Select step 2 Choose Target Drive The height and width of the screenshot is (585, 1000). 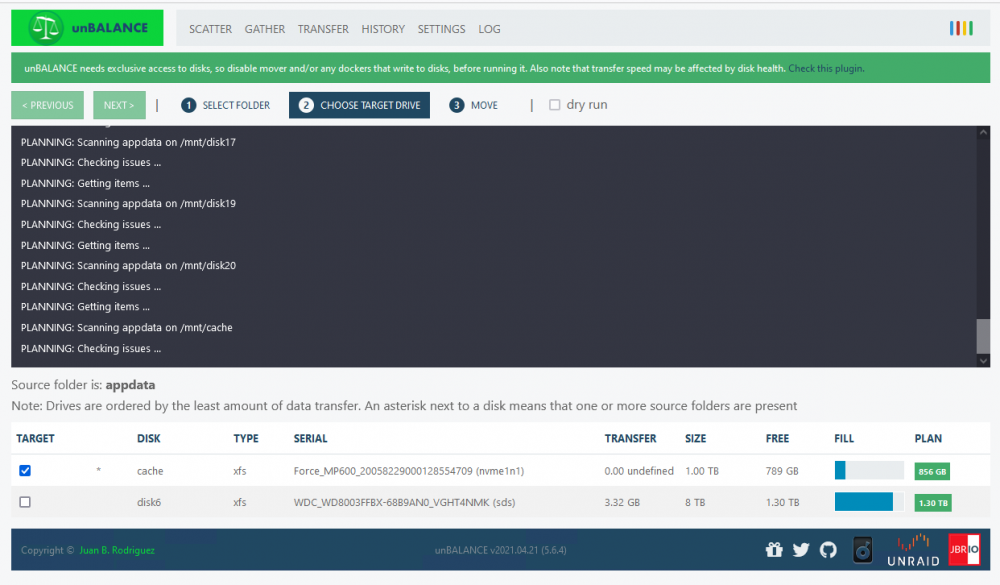pos(359,105)
